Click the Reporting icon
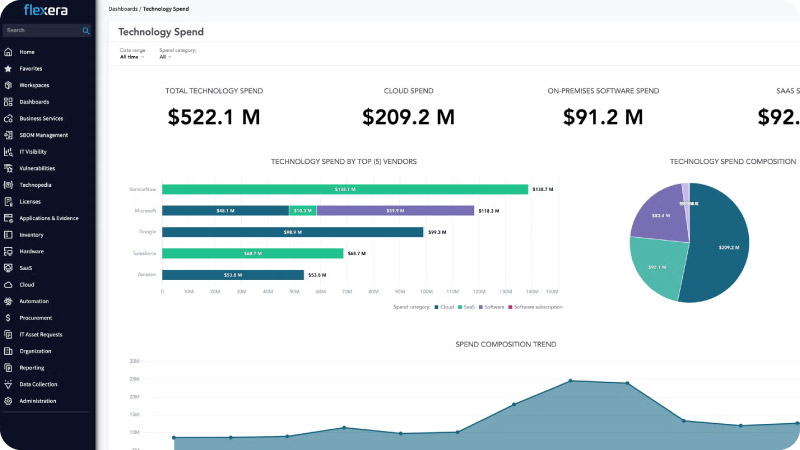The height and width of the screenshot is (450, 800). pyautogui.click(x=8, y=368)
